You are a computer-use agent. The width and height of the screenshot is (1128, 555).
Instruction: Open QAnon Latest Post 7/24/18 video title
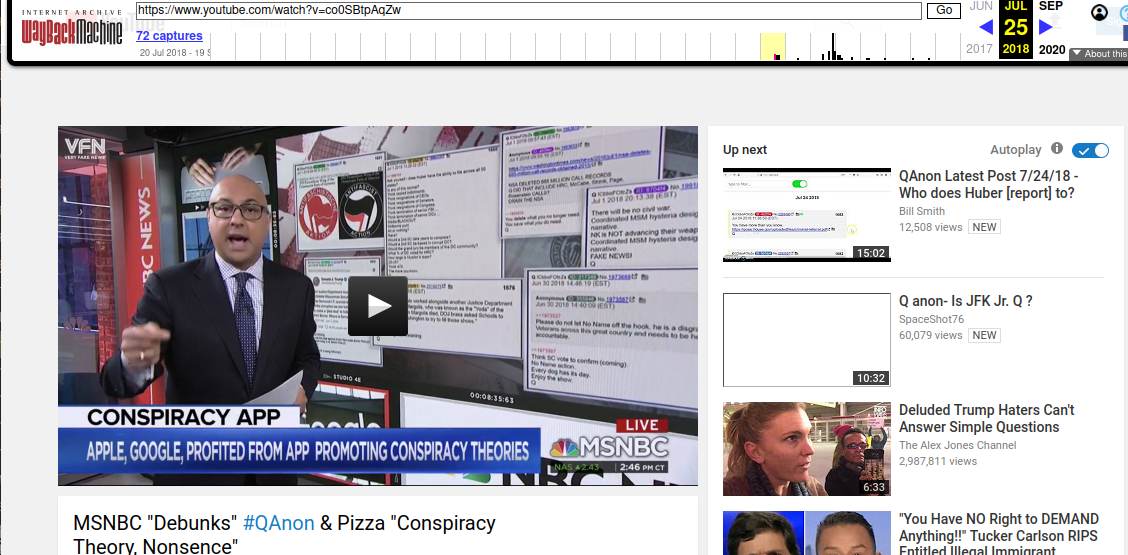coord(988,184)
